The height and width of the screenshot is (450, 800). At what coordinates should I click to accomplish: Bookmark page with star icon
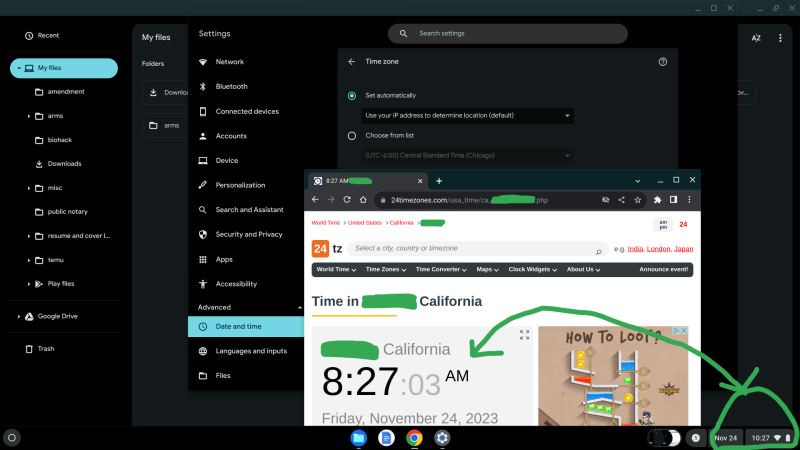click(x=637, y=200)
